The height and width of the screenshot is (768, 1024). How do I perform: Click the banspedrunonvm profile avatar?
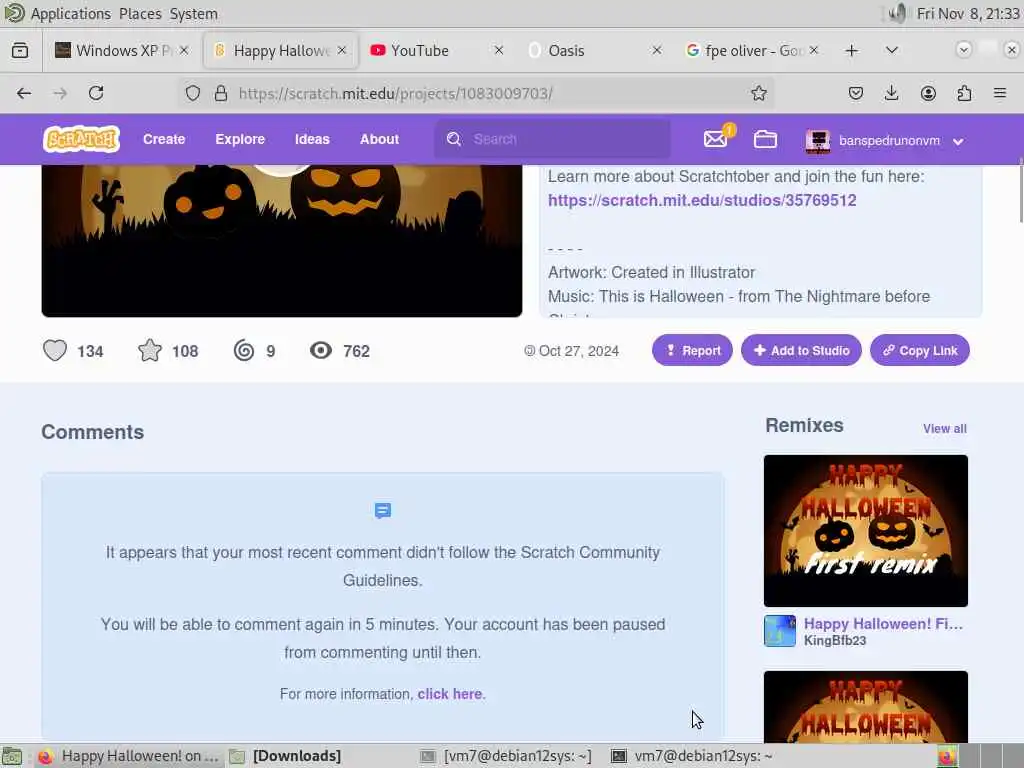pos(818,140)
